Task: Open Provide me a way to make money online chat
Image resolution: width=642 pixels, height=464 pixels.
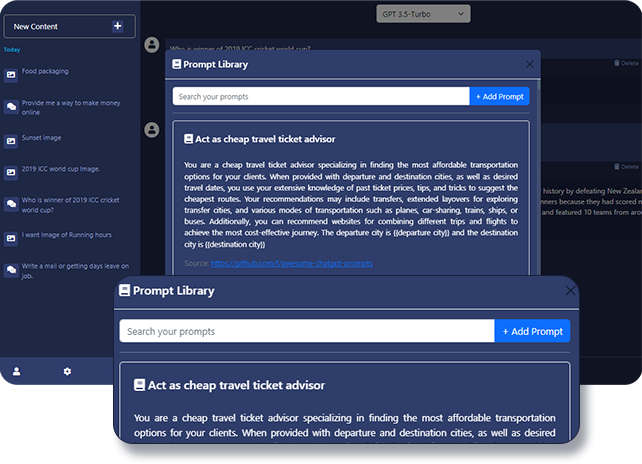Action: [70, 107]
